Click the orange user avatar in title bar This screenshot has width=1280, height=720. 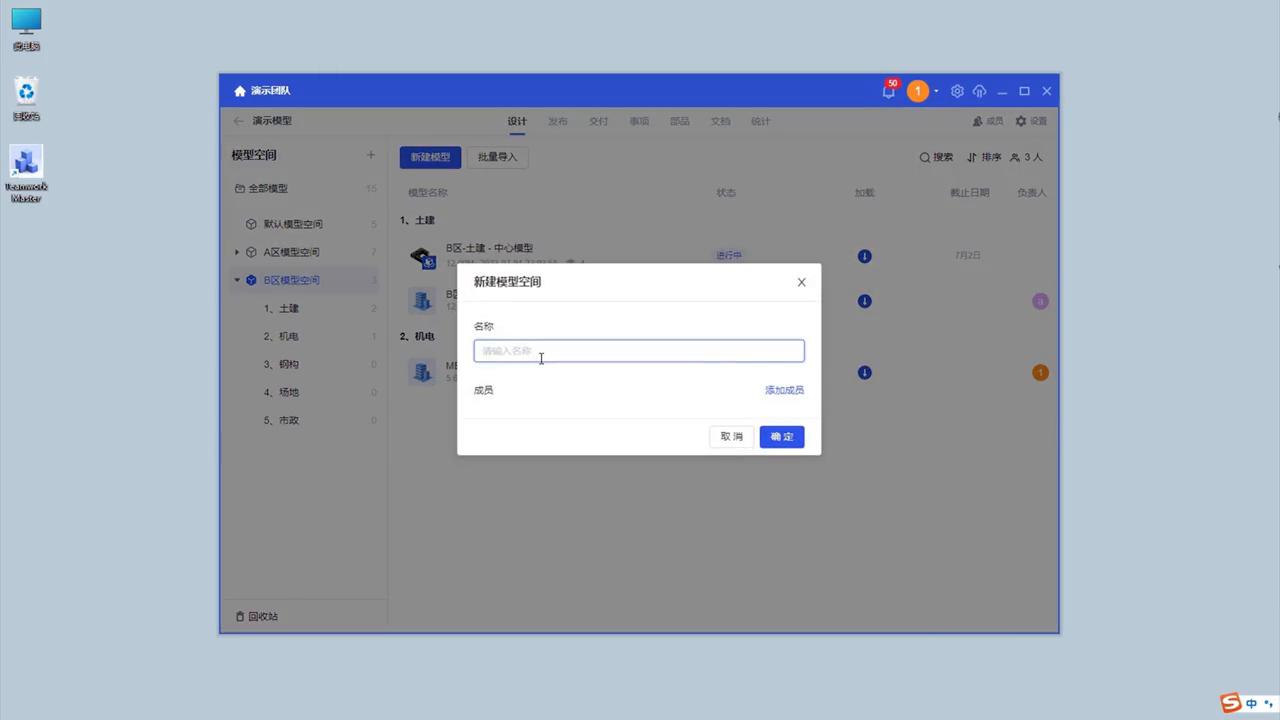pyautogui.click(x=918, y=91)
